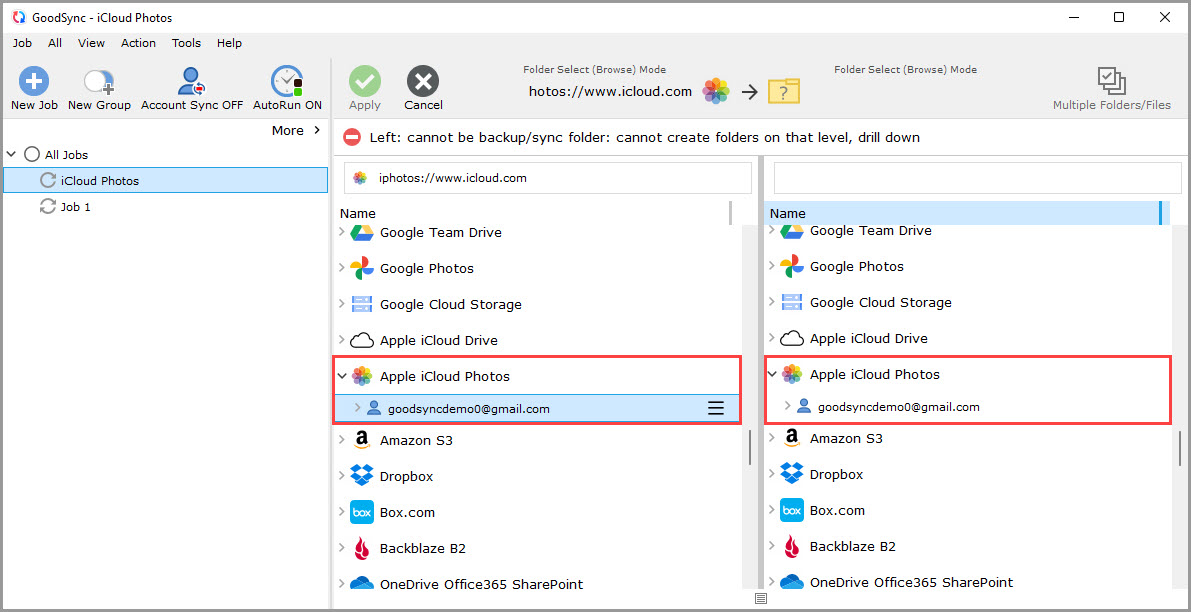Viewport: 1191px width, 612px height.
Task: Select the iCloud Photos job
Action: click(x=100, y=180)
